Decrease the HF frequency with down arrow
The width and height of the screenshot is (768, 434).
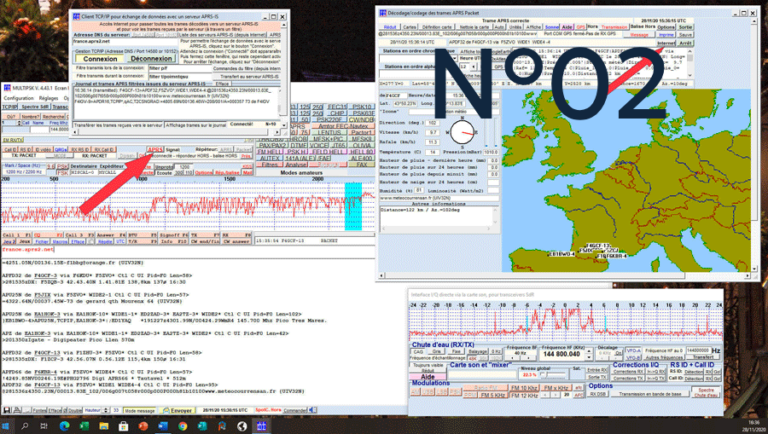(x=589, y=357)
